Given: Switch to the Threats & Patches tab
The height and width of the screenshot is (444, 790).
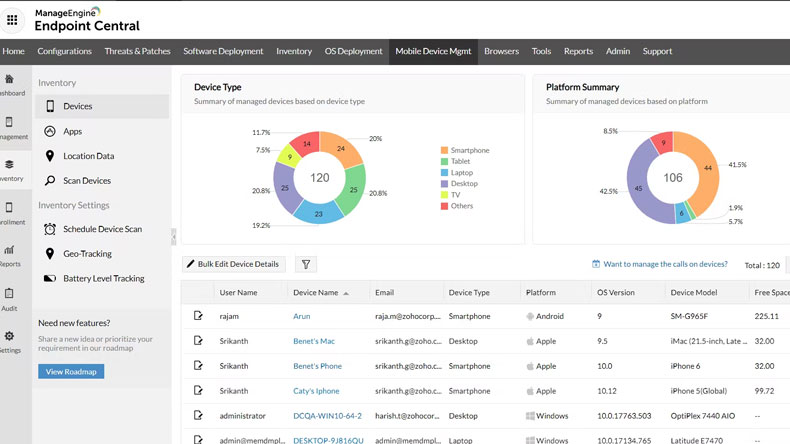Looking at the screenshot, I should click(137, 51).
